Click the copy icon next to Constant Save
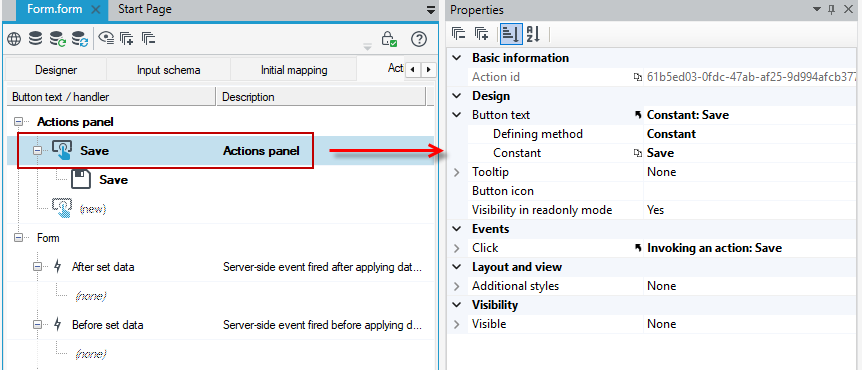 click(638, 153)
